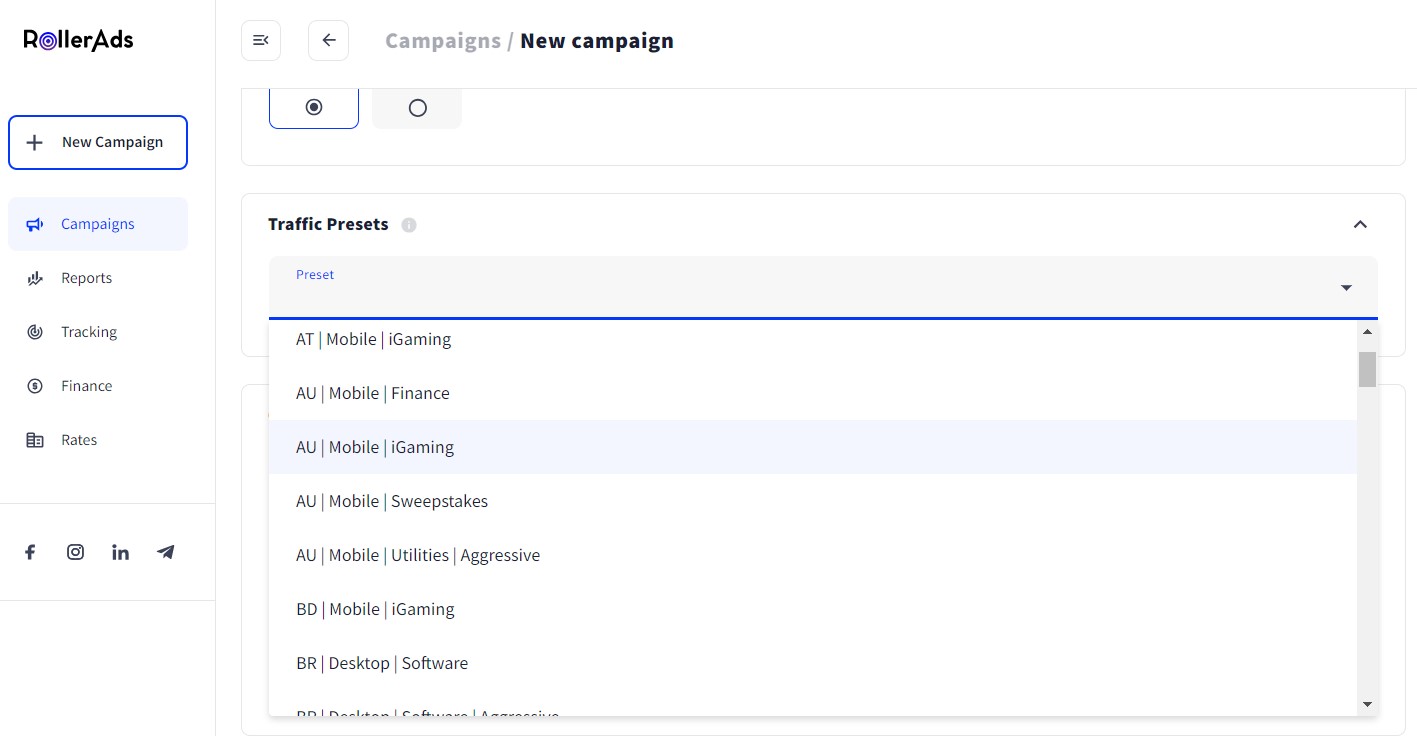
Task: Choose AU | Mobile | iGaming preset
Action: [x=375, y=447]
